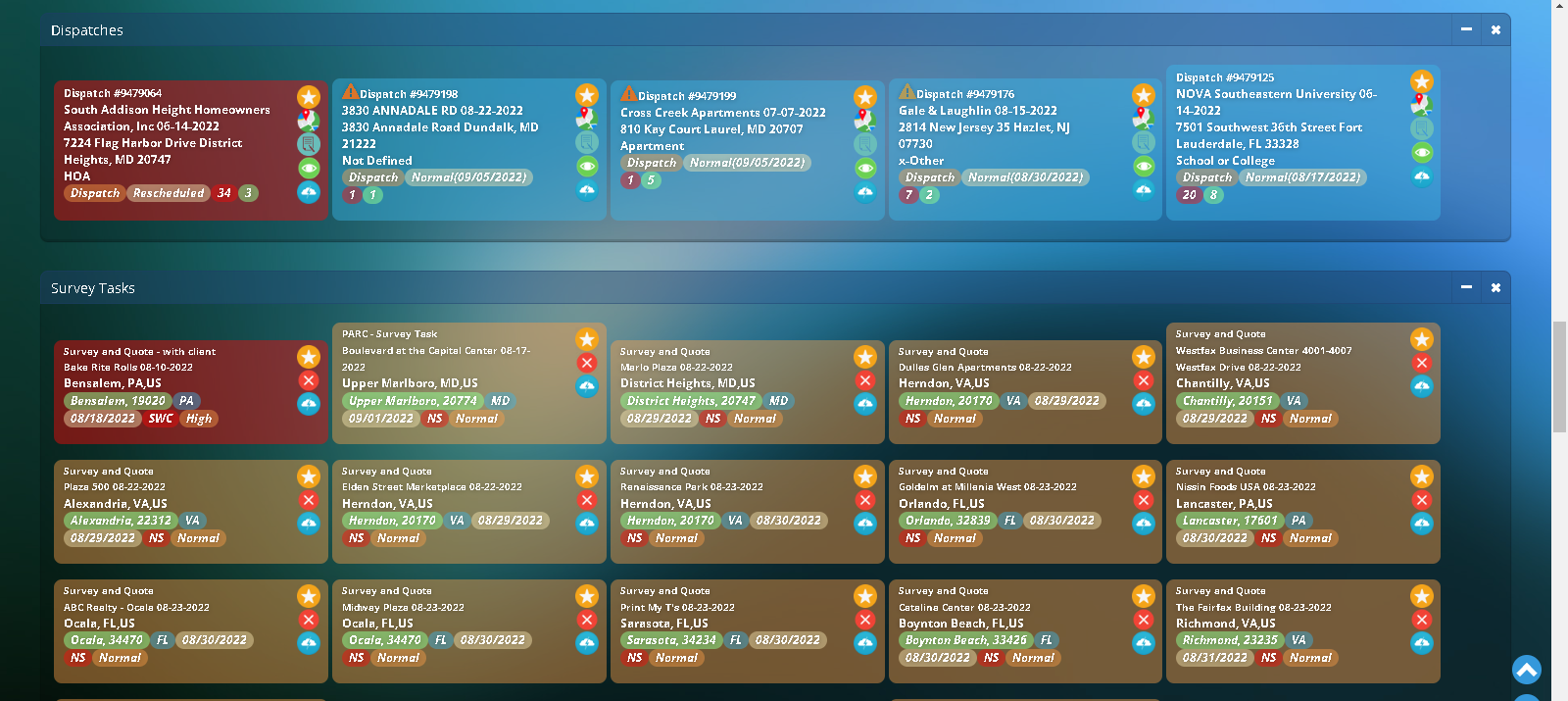Click High priority tag on Bensalem task

(199, 419)
